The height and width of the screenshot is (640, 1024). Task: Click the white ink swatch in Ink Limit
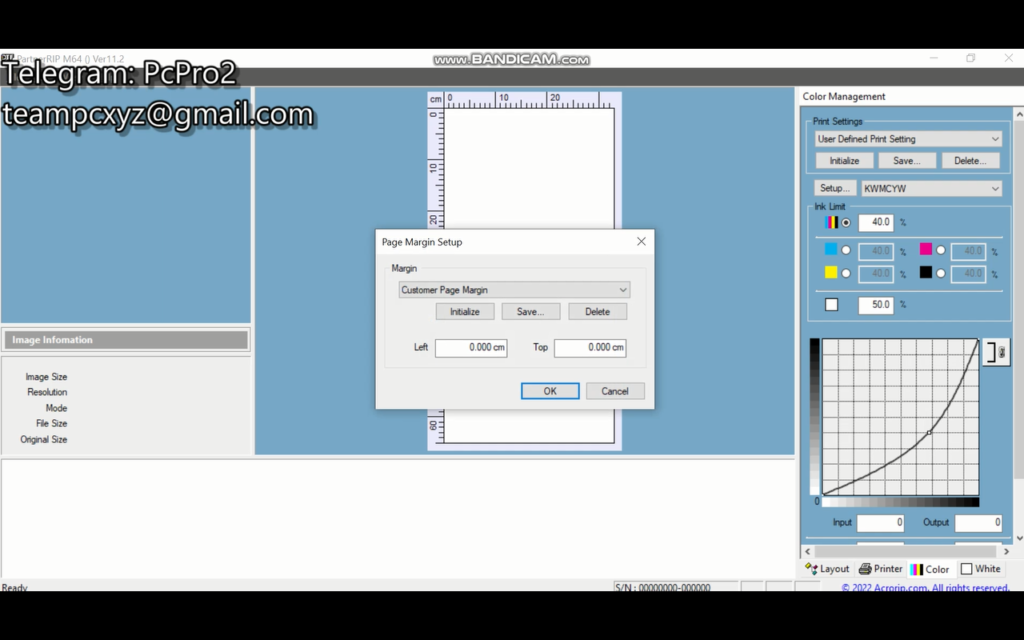[831, 304]
